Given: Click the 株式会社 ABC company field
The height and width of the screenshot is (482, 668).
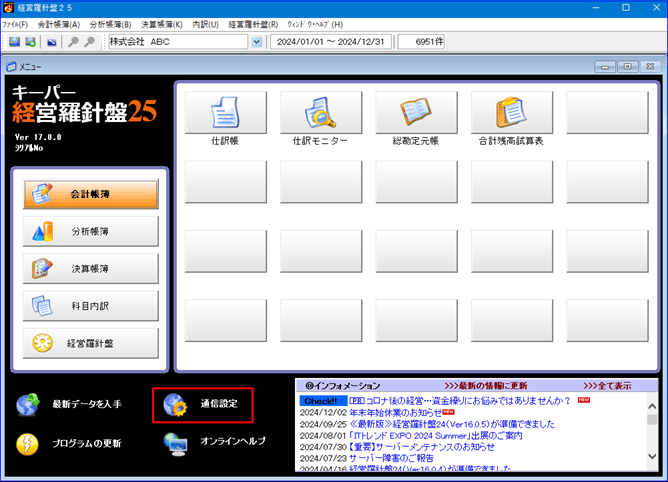Looking at the screenshot, I should 179,42.
